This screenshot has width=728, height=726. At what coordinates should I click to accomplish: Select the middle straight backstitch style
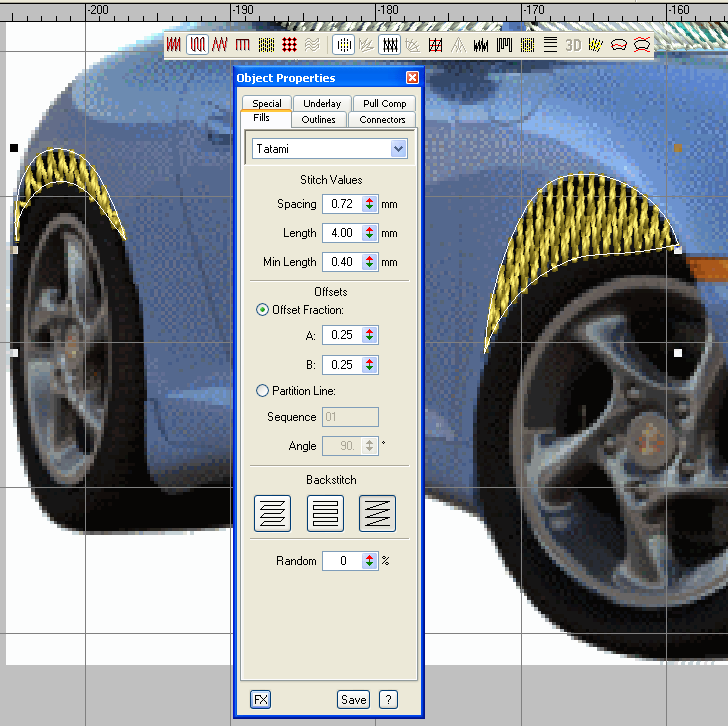tap(325, 513)
